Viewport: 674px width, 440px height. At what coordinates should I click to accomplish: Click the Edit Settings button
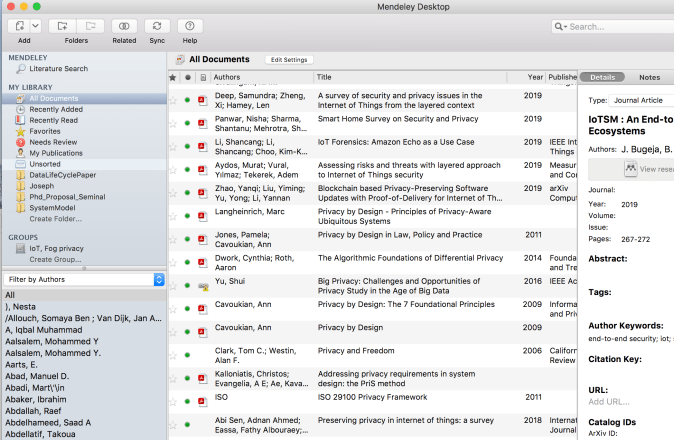[289, 60]
